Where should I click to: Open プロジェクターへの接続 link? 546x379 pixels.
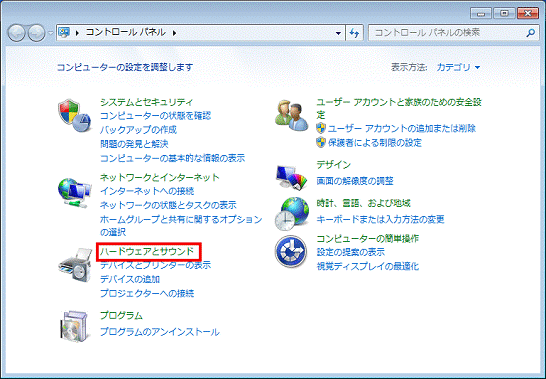(147, 293)
